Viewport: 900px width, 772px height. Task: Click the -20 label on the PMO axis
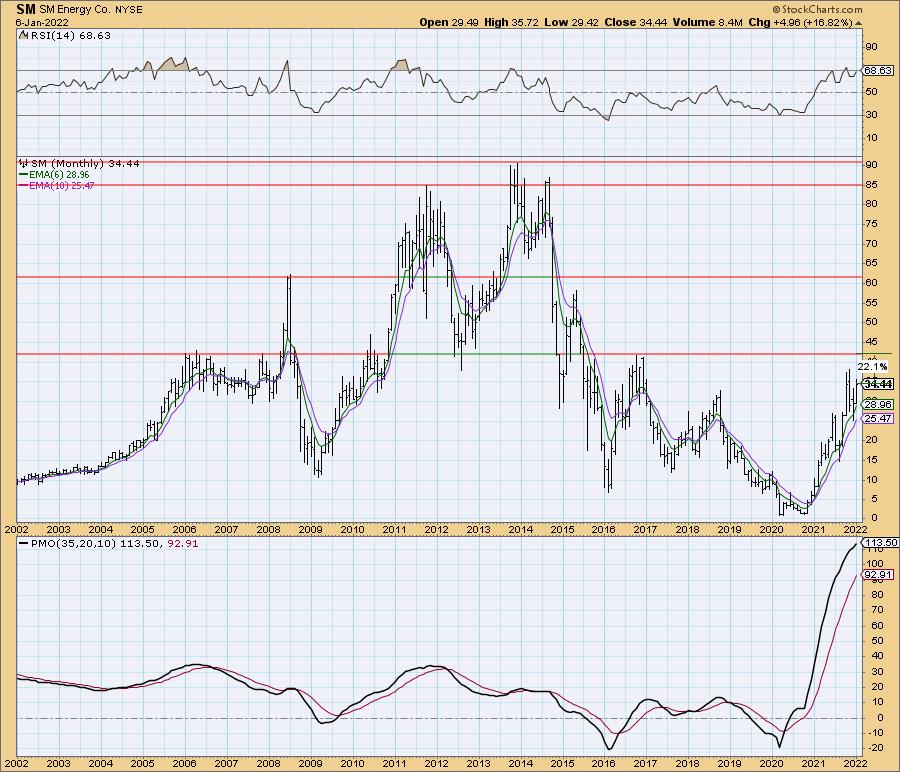pos(874,747)
